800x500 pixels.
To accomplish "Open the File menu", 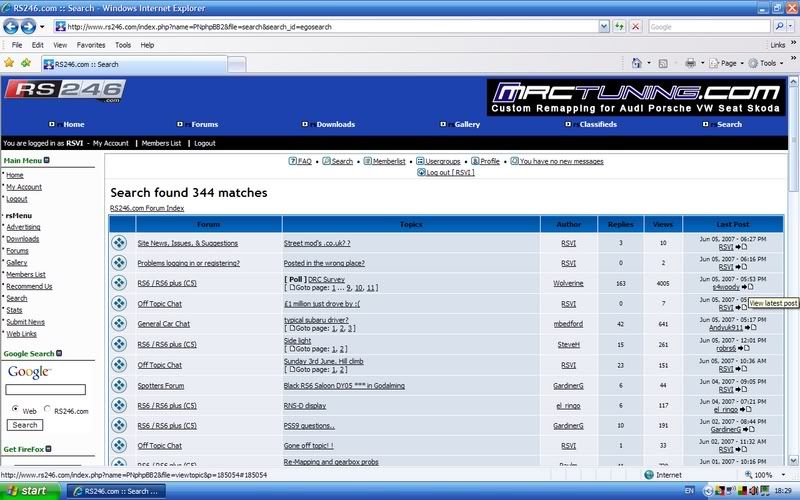I will point(17,45).
